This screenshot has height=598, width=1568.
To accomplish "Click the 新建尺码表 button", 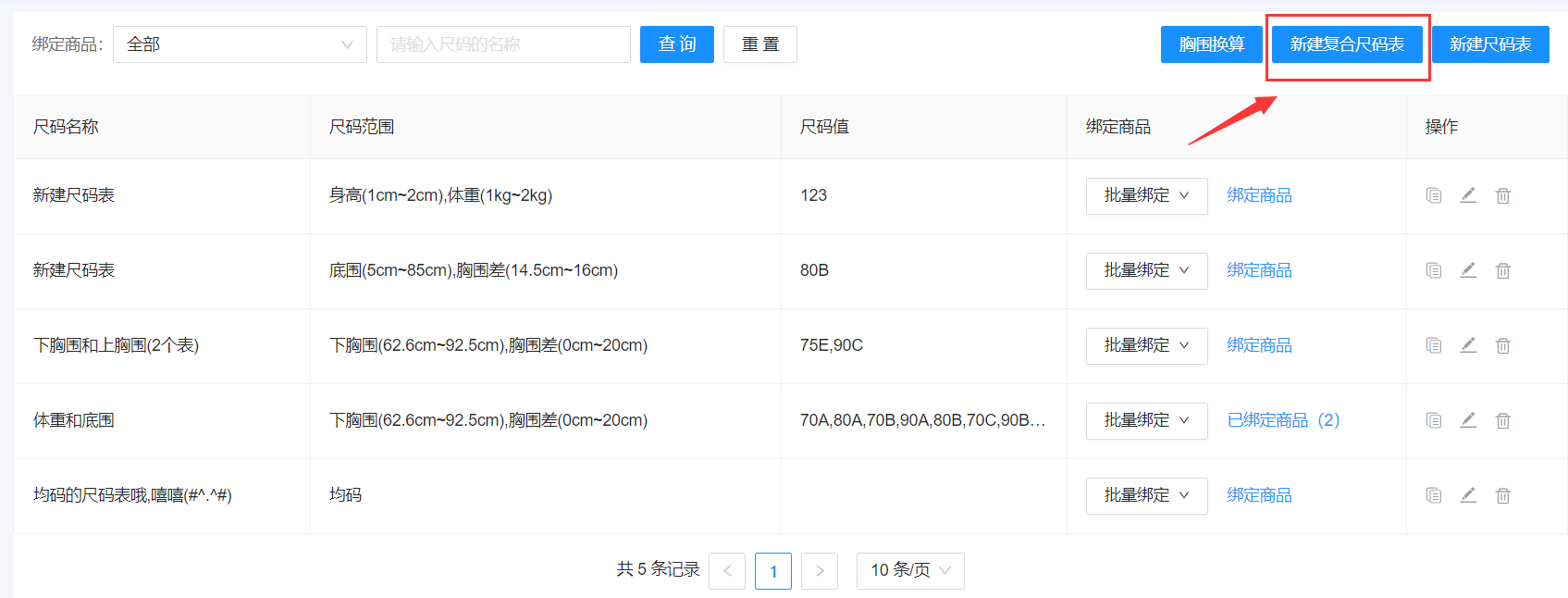I will (1490, 44).
